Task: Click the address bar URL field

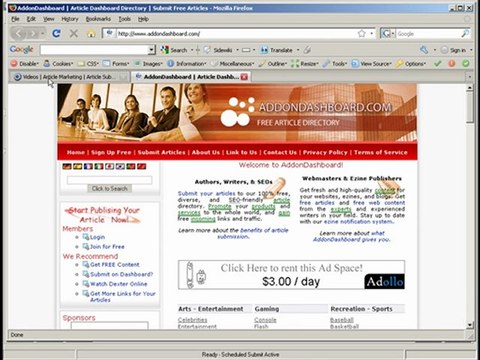Action: [237, 33]
